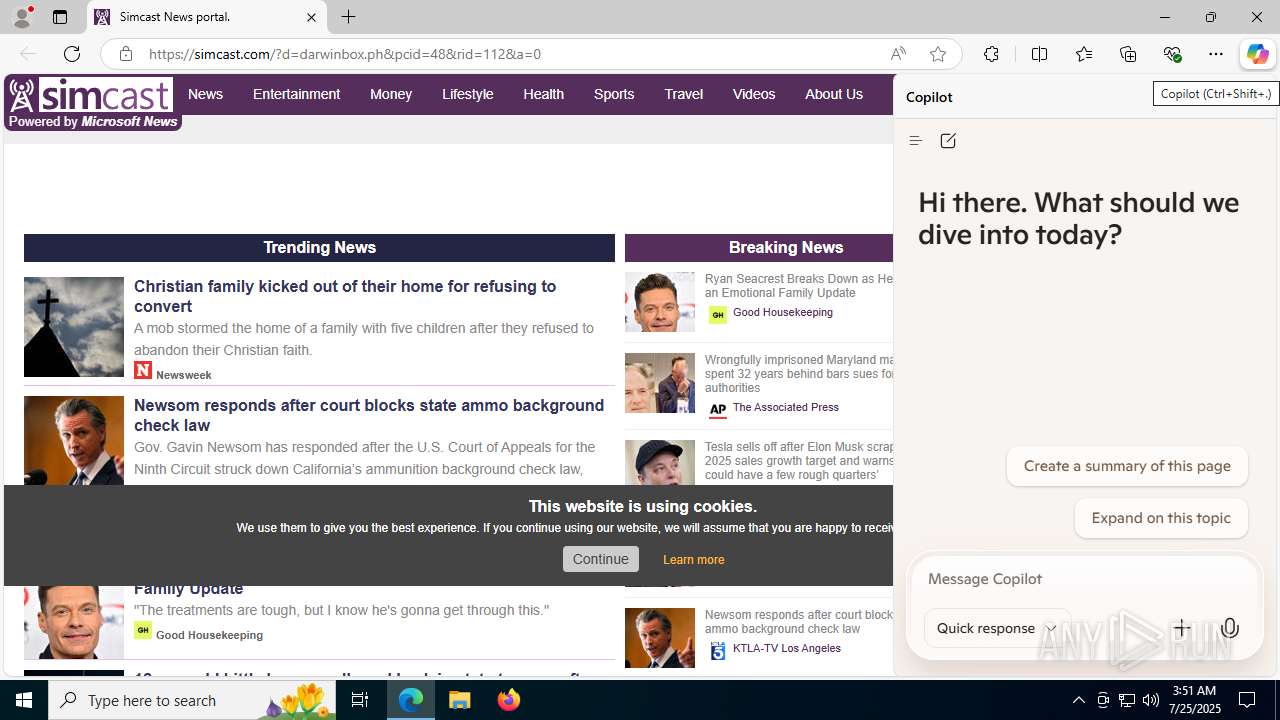Open church cross article thumbnail

coord(74,327)
